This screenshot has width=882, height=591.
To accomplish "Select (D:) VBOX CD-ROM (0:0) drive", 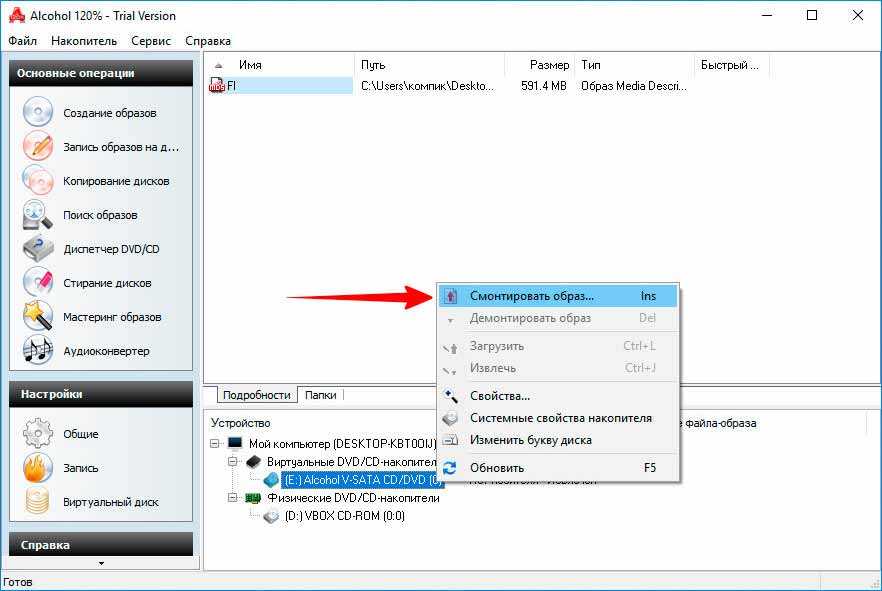I will coord(344,516).
